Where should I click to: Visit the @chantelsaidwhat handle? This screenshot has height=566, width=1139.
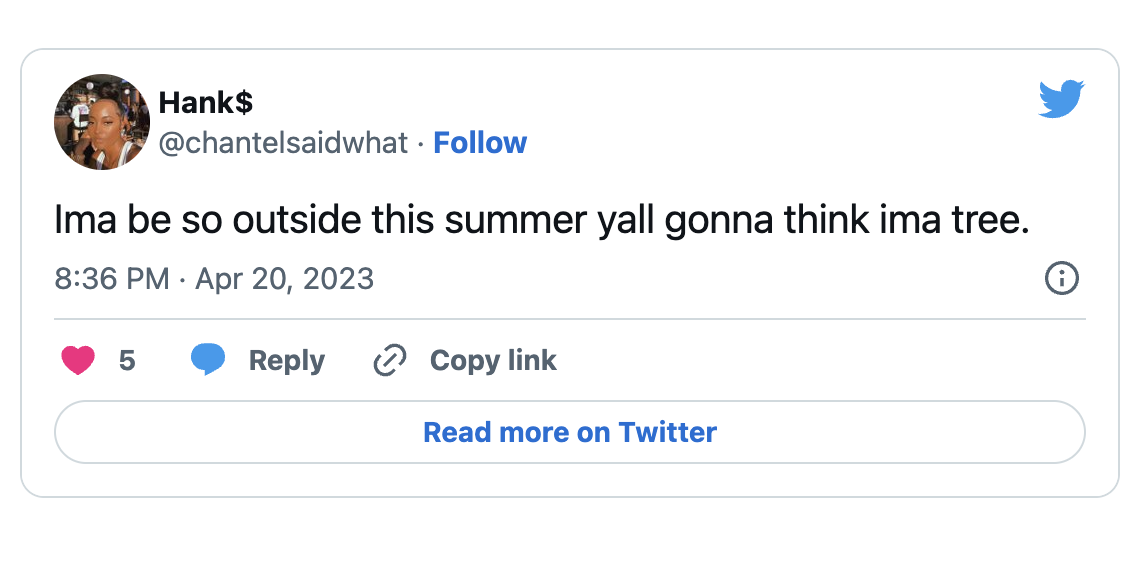coord(284,143)
